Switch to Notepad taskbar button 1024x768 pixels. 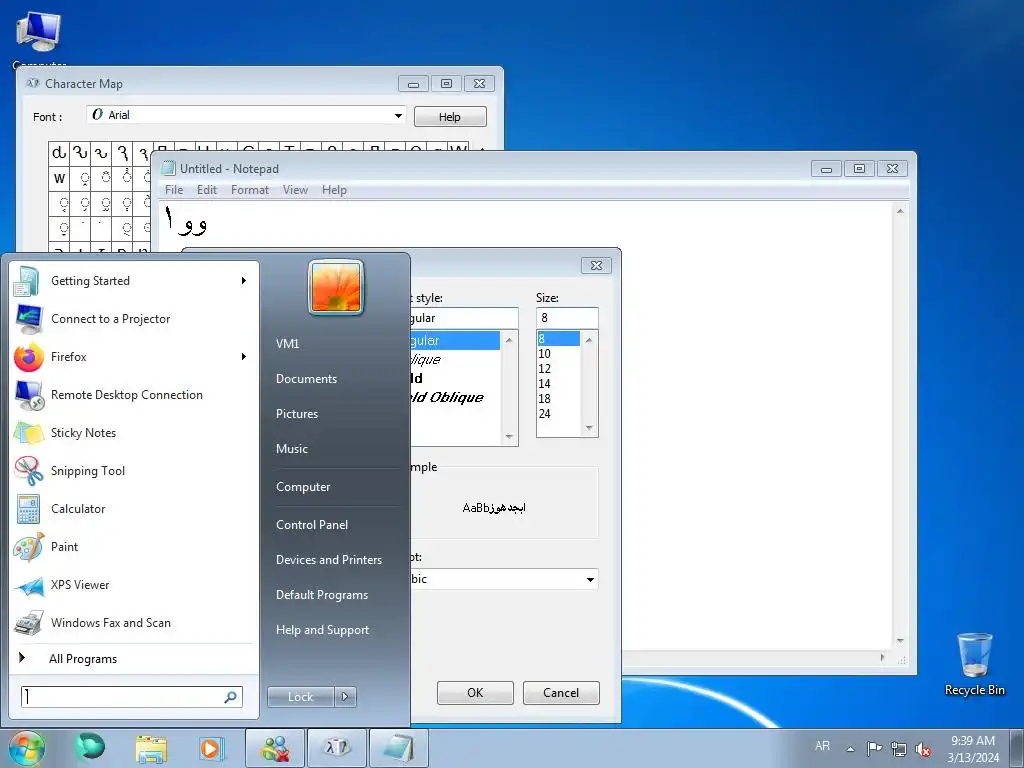399,748
